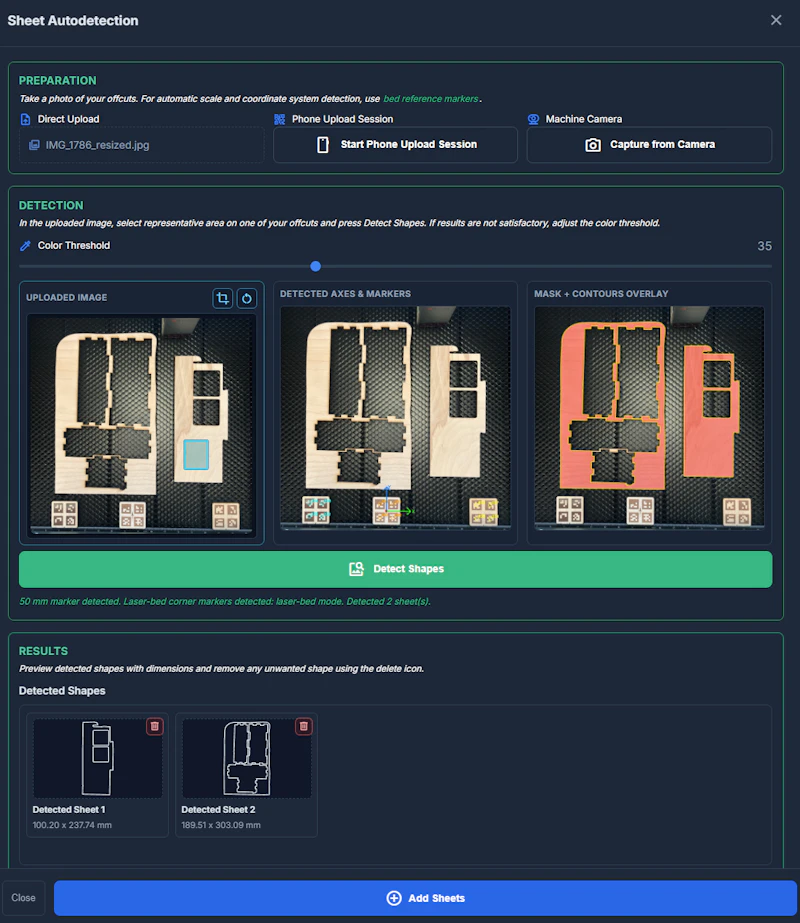Click the Phone Upload Session label
800x923 pixels.
click(342, 119)
